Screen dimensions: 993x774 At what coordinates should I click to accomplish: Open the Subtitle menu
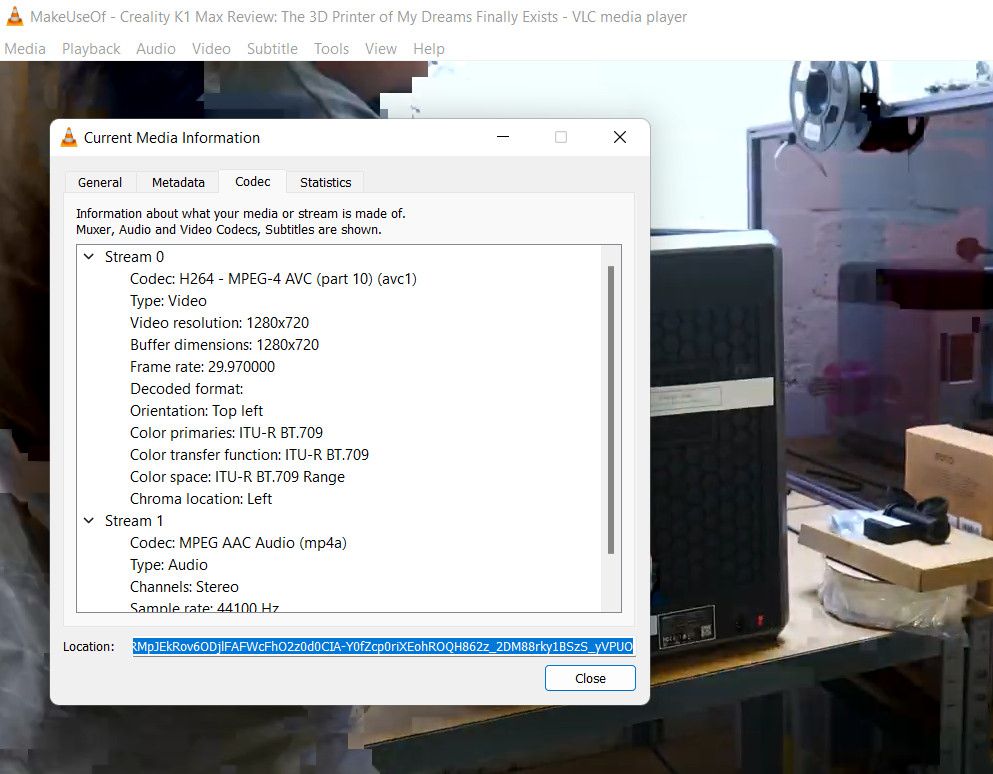271,48
